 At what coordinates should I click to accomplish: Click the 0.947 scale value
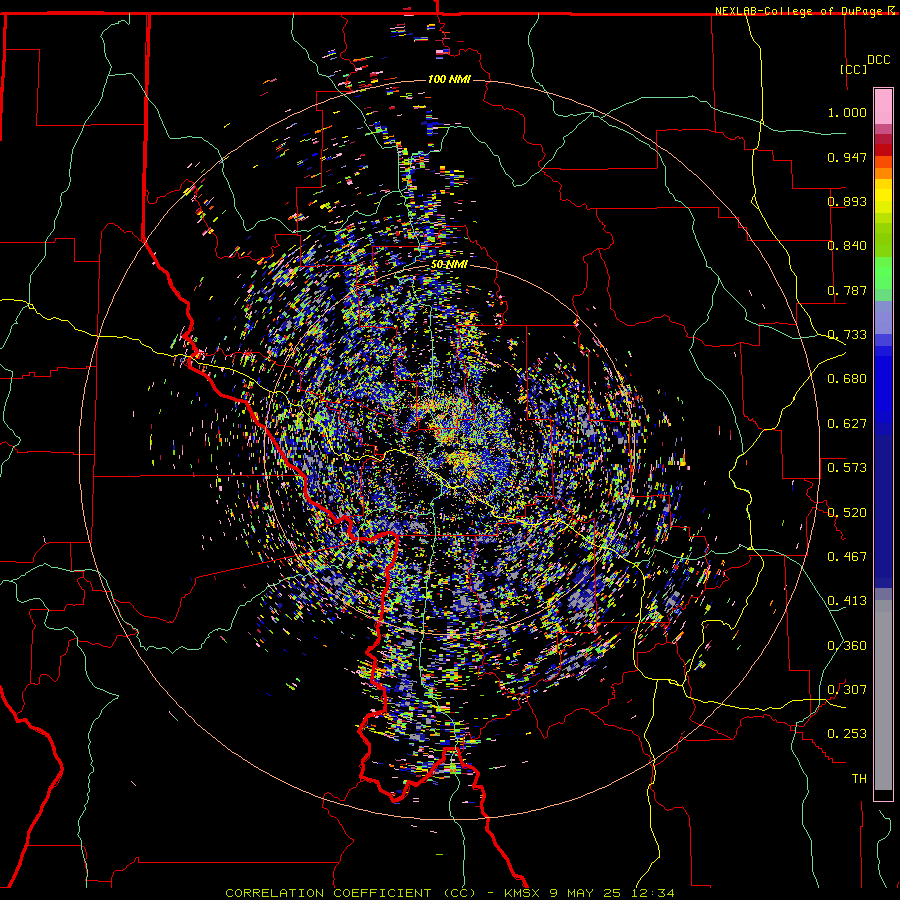(847, 157)
